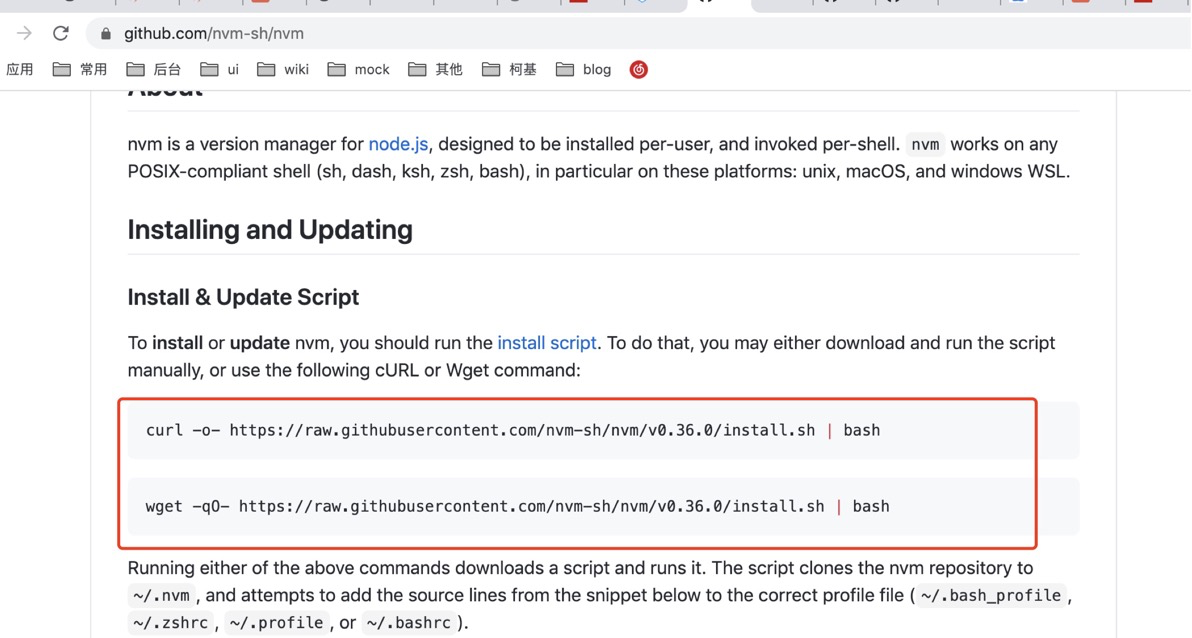
Task: Open the 常用 bookmark folder
Action: point(80,69)
